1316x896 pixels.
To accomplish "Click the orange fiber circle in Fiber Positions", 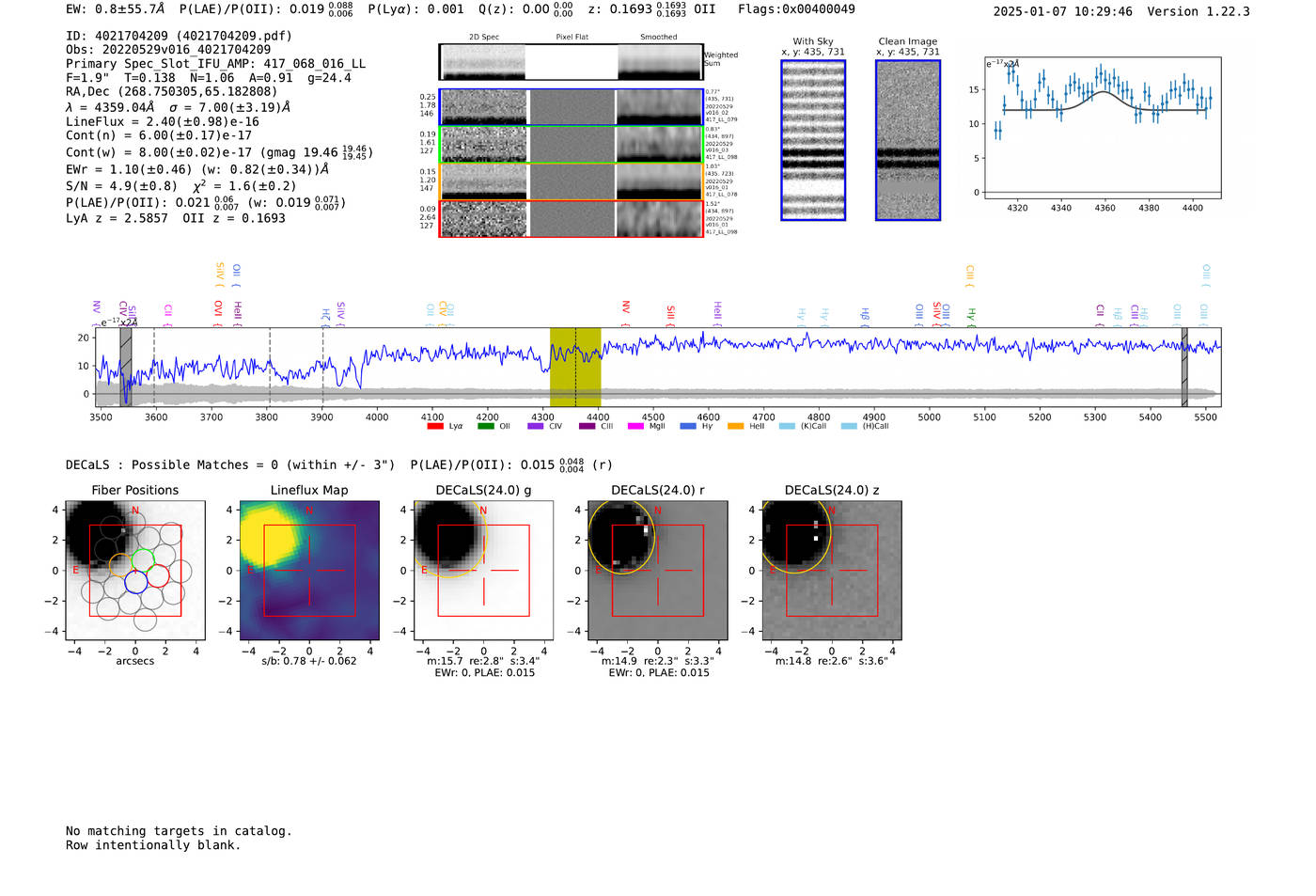I will 121,566.
